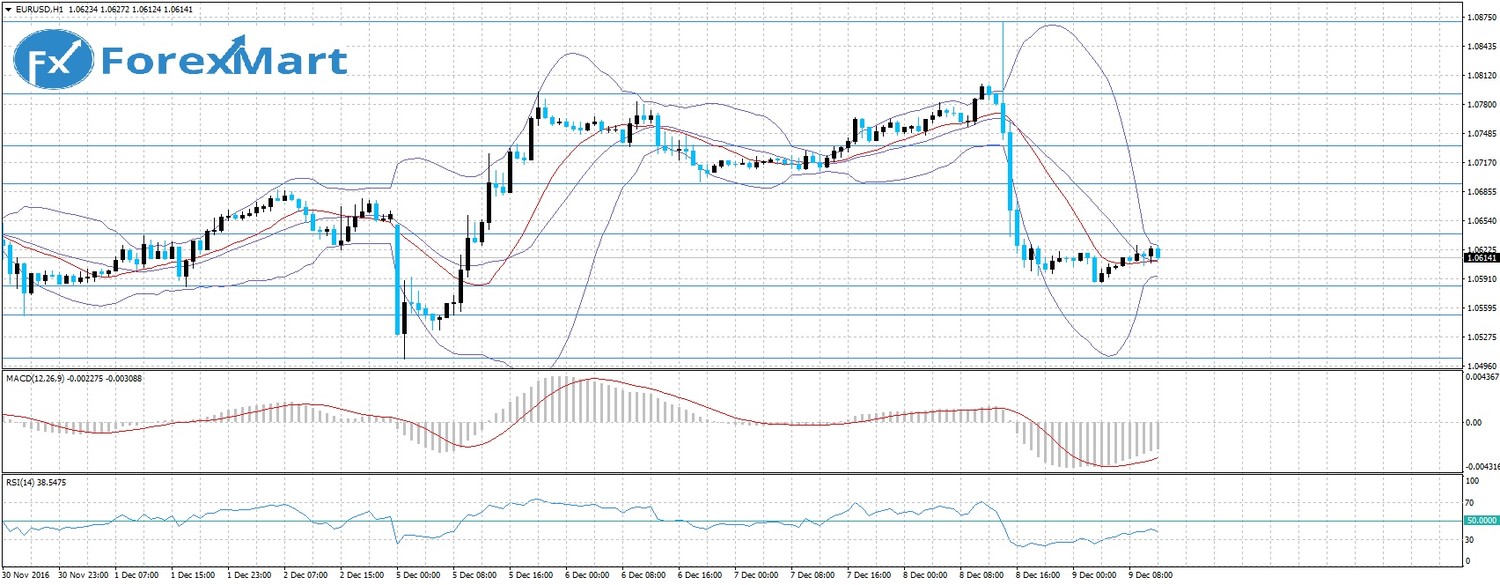Screen dimensions: 1500x585
Task: Click the 1.07800 price axis label
Action: click(x=1482, y=104)
